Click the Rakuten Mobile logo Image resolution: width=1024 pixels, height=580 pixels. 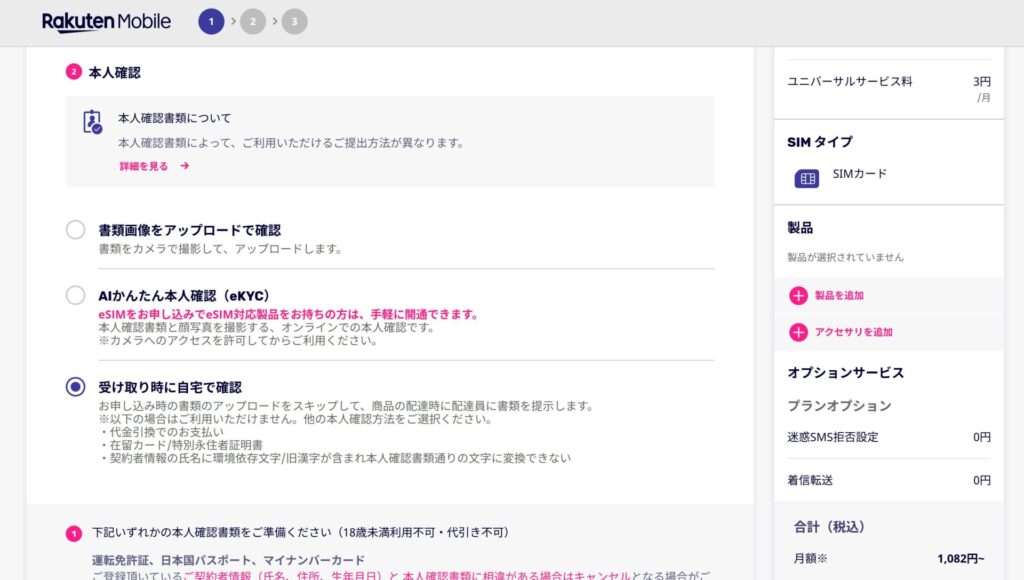[x=106, y=21]
